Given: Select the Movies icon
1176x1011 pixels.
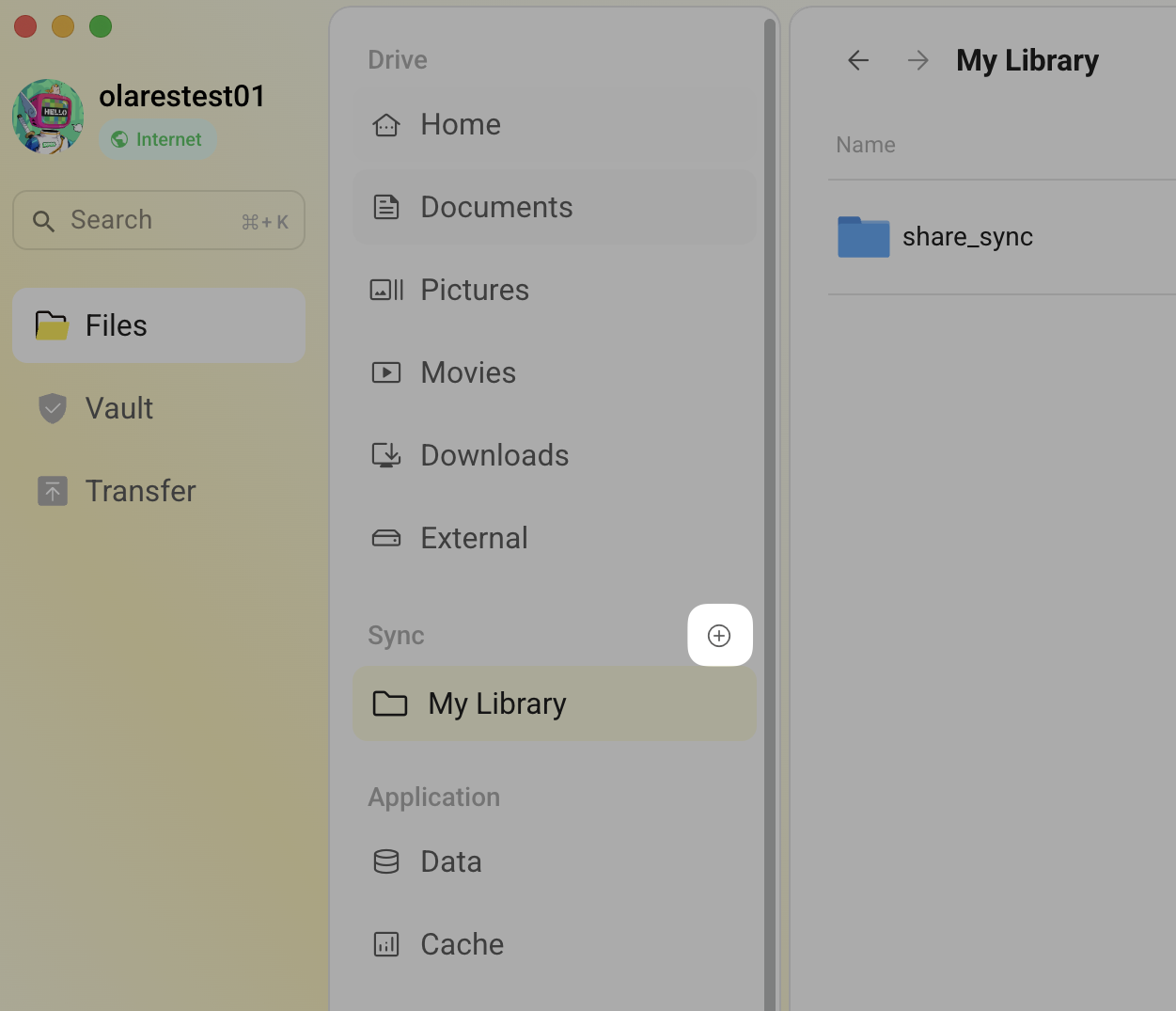Looking at the screenshot, I should [x=385, y=371].
